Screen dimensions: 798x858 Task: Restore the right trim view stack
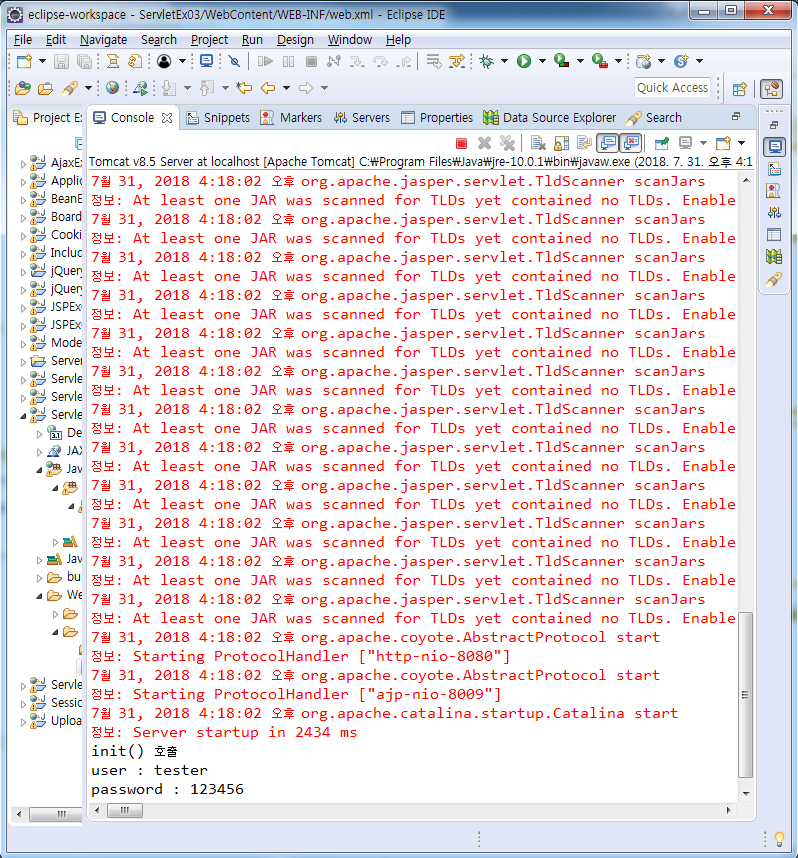click(774, 125)
